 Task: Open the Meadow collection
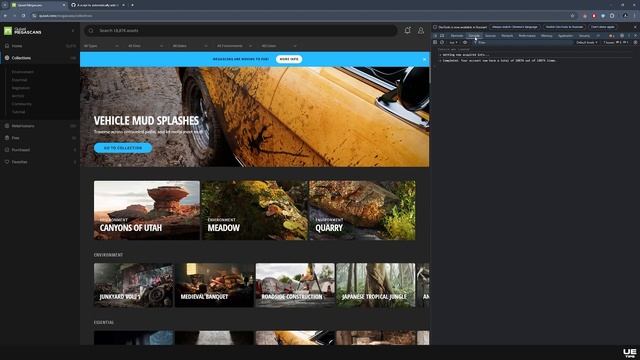coord(255,210)
